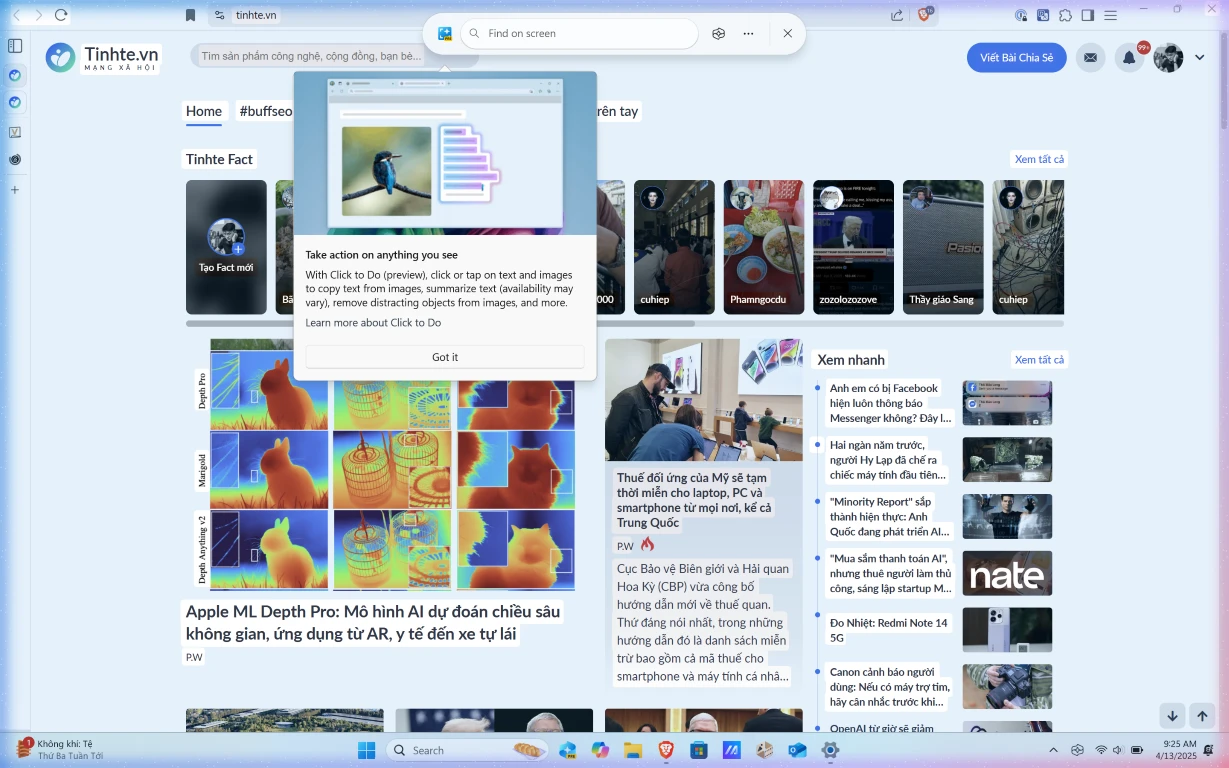
Task: Click the user profile avatar
Action: tap(1168, 58)
